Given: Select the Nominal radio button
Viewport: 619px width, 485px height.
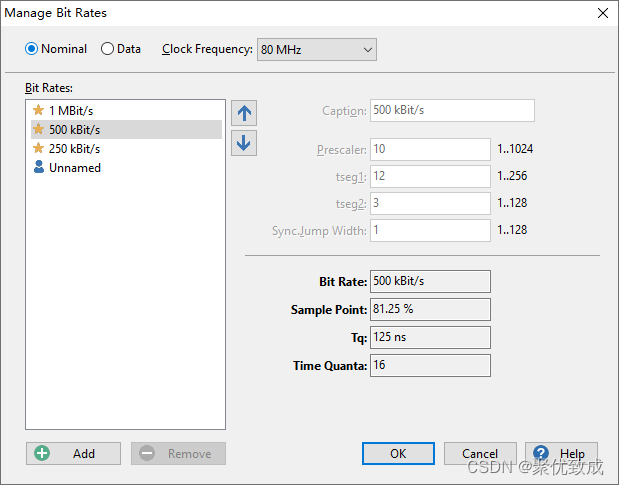Looking at the screenshot, I should (x=32, y=49).
